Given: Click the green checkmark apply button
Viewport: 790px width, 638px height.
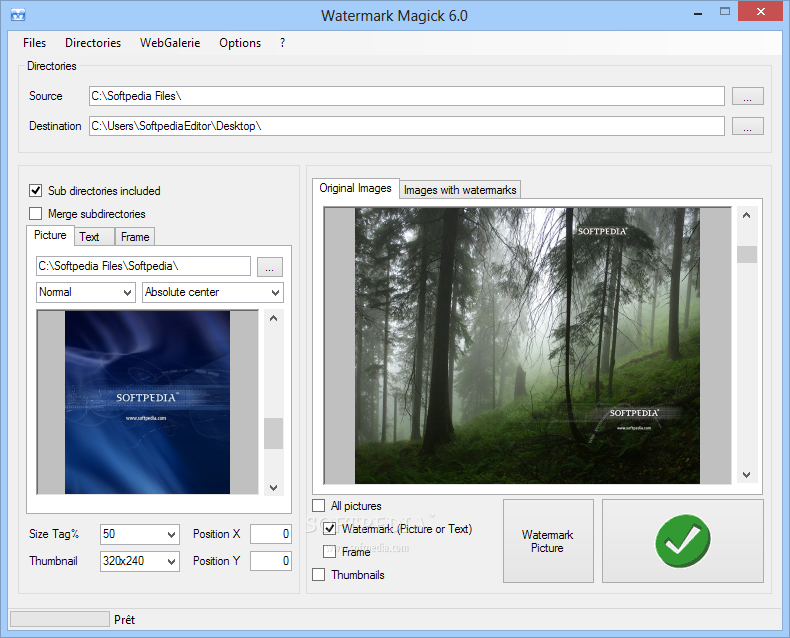Looking at the screenshot, I should pos(683,541).
